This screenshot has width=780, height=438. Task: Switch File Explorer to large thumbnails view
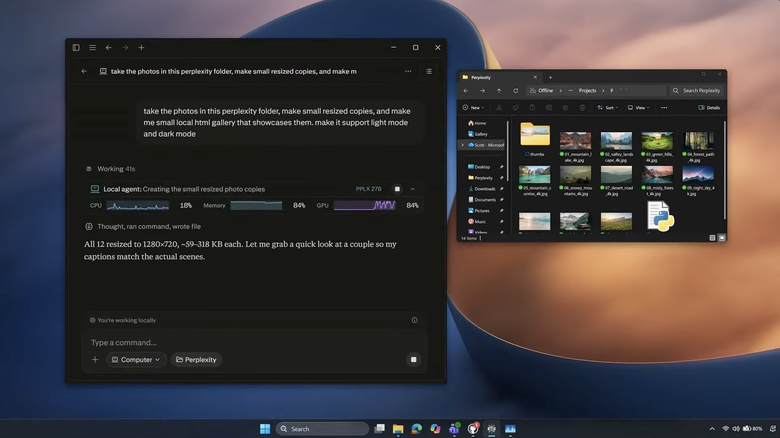[722, 238]
